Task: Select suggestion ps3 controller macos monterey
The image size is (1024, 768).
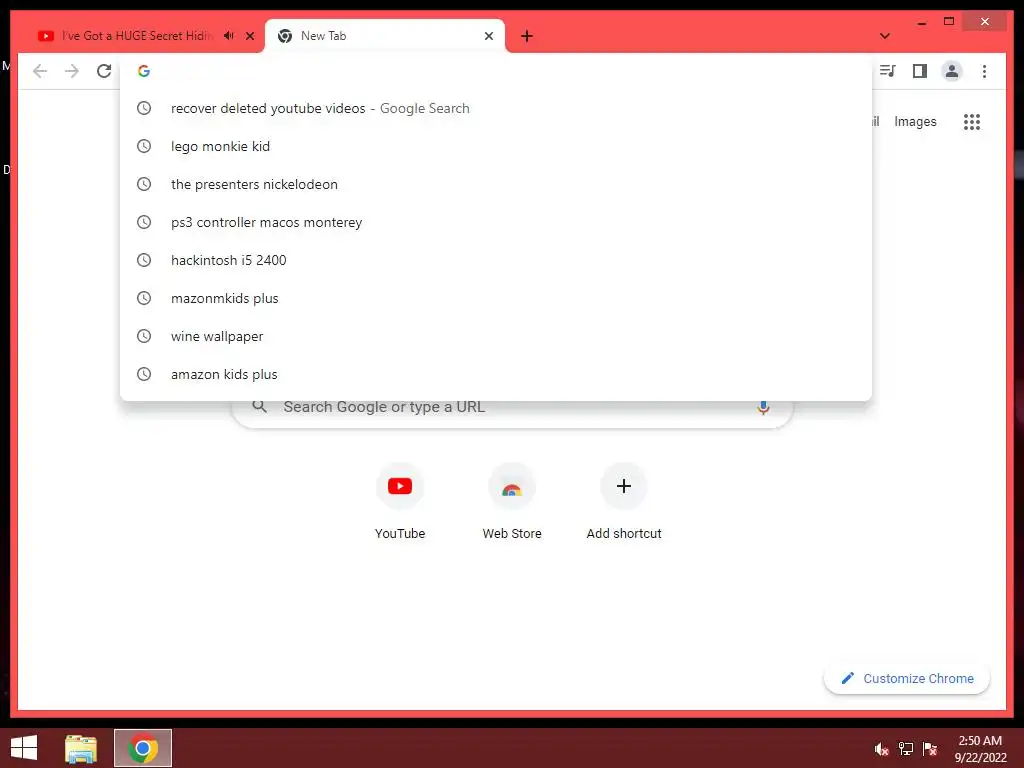Action: (496, 222)
